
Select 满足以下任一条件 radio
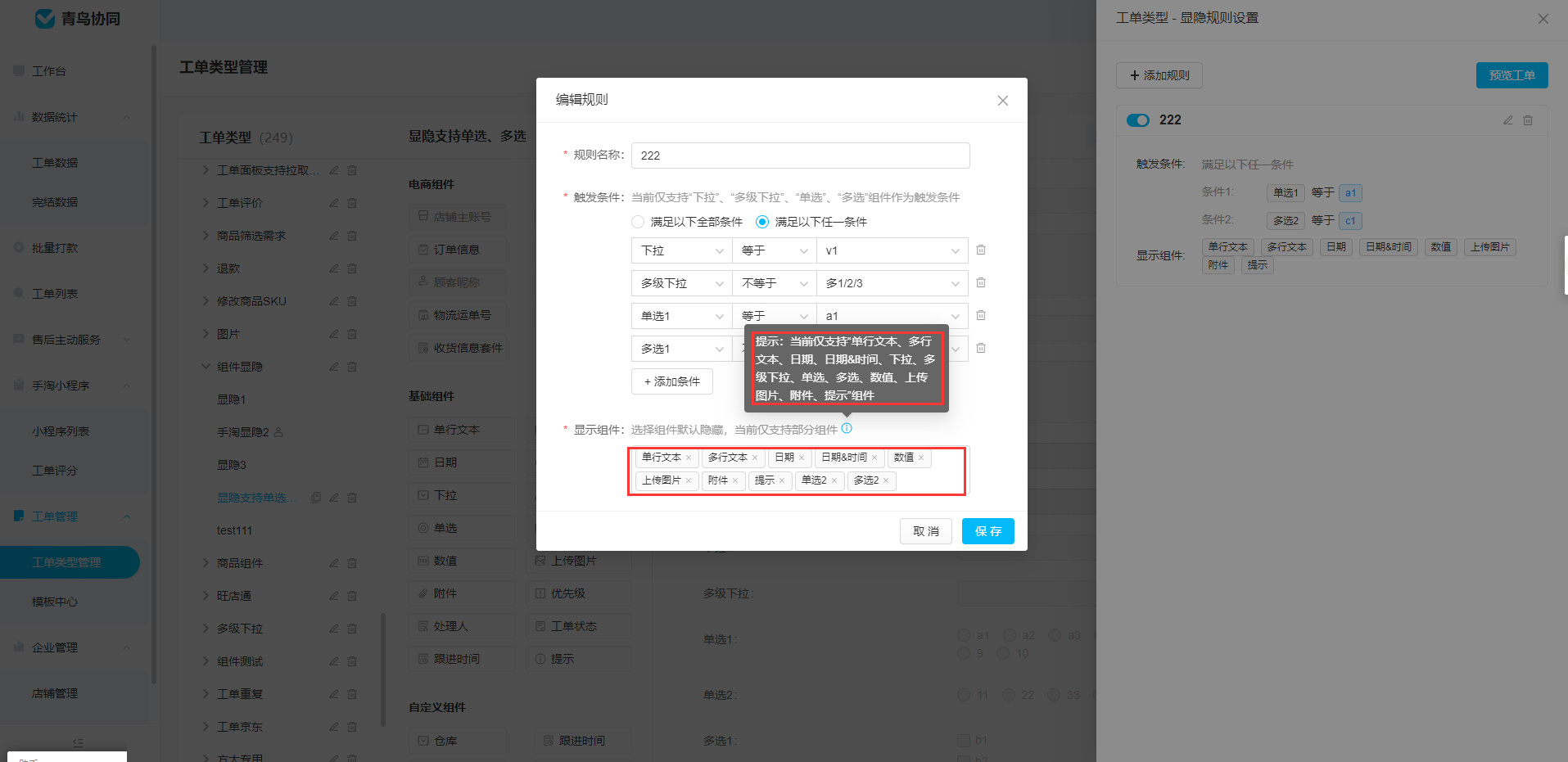[x=762, y=222]
